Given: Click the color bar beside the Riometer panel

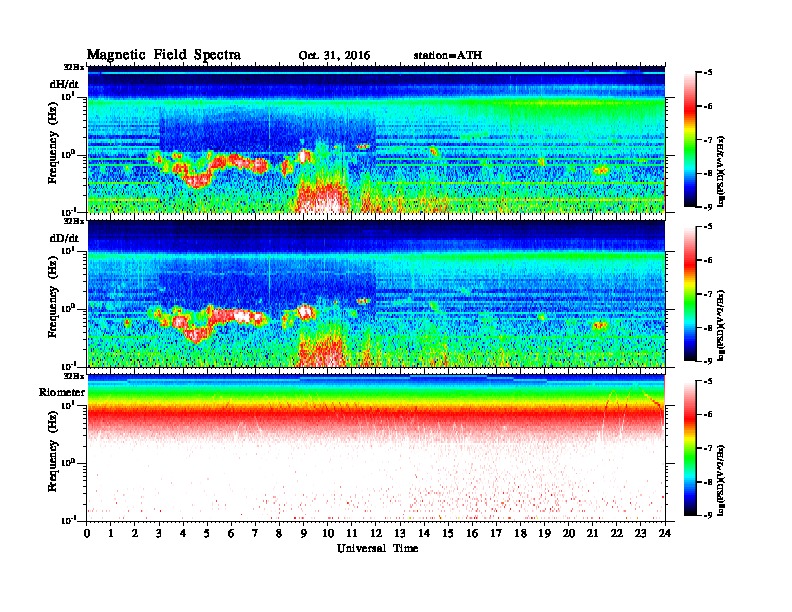Looking at the screenshot, I should (x=690, y=448).
